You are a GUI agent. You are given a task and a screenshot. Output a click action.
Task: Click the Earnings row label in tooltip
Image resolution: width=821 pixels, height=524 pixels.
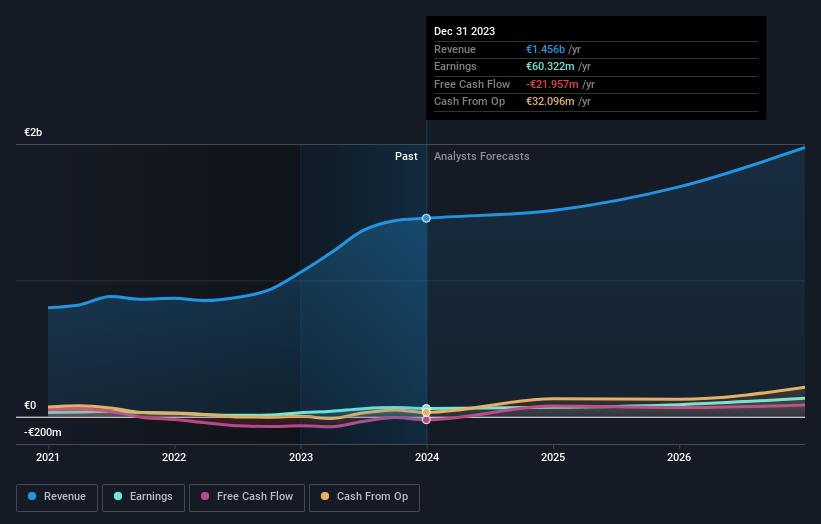coord(456,66)
